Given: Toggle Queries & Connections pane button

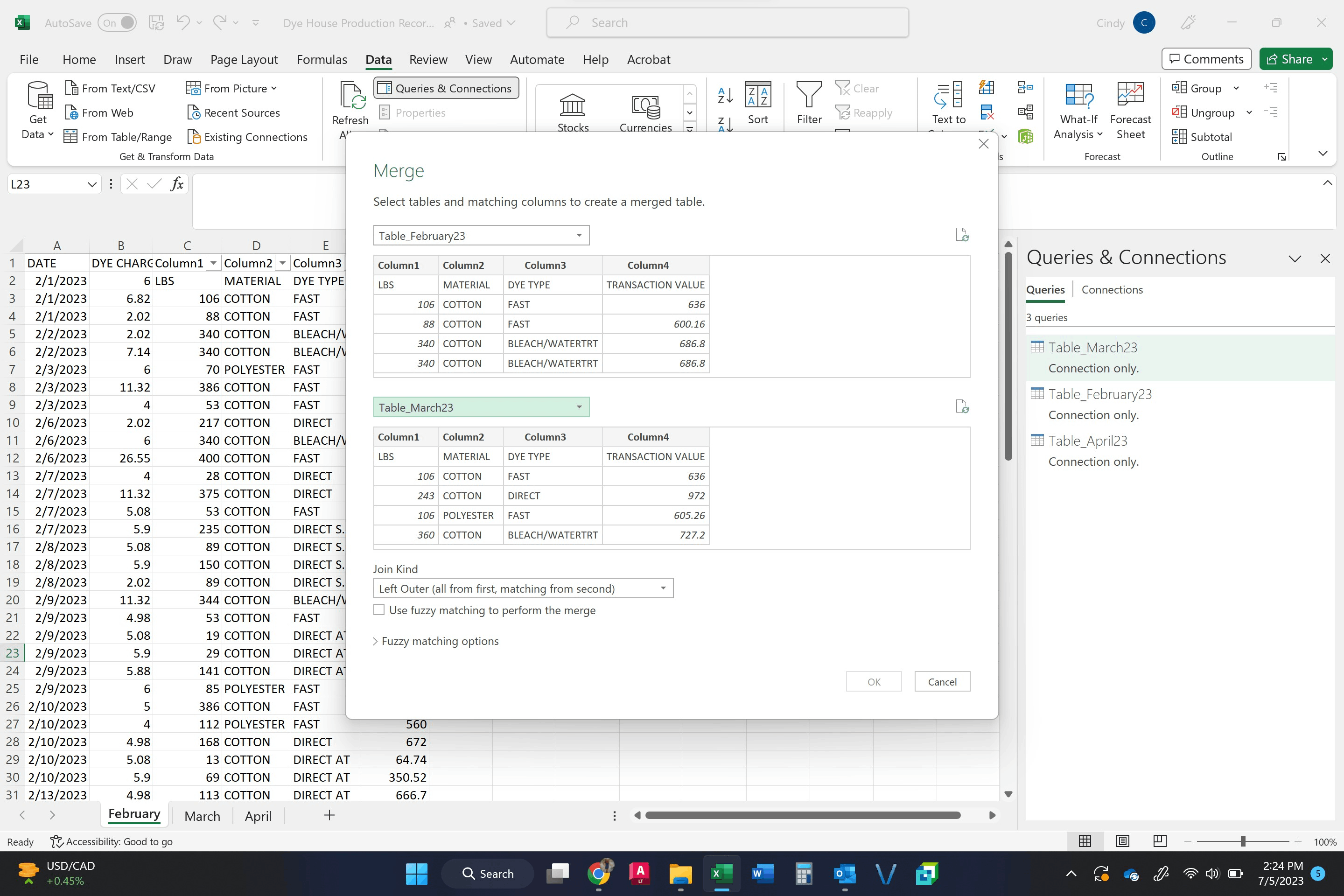Looking at the screenshot, I should coord(446,88).
